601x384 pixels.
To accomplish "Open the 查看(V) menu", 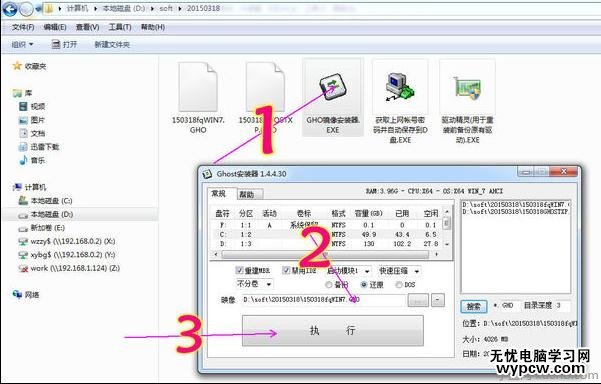I will [x=87, y=27].
